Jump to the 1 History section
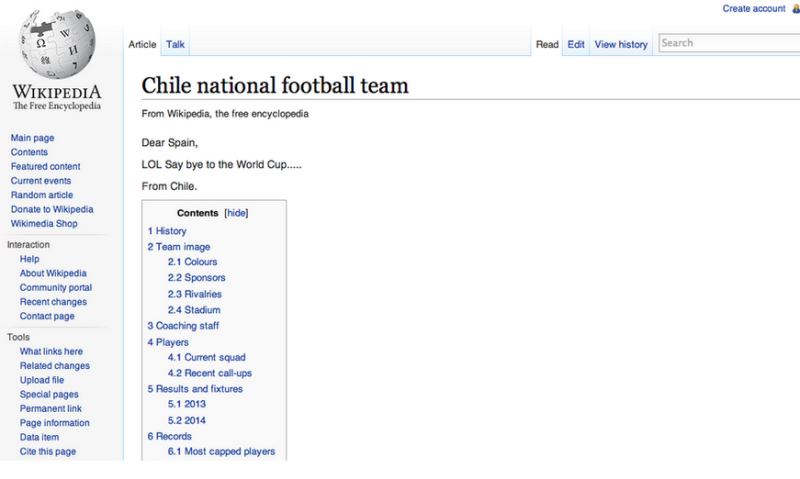Image resolution: width=800 pixels, height=479 pixels. [x=167, y=231]
